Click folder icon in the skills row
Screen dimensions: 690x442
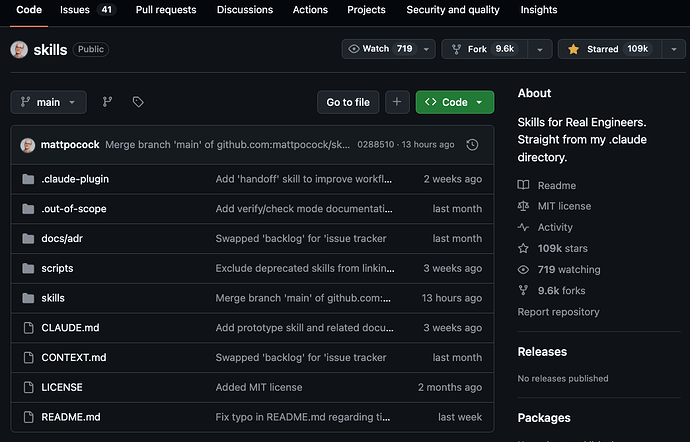[28, 298]
